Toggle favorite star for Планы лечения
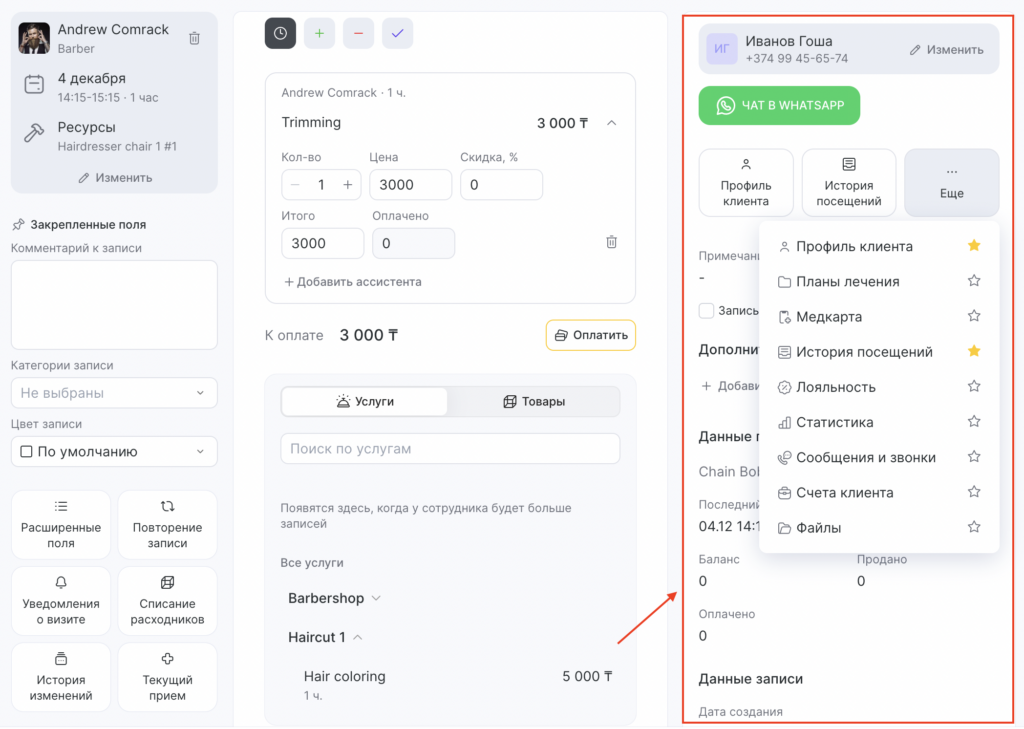The image size is (1024, 729). coord(974,281)
